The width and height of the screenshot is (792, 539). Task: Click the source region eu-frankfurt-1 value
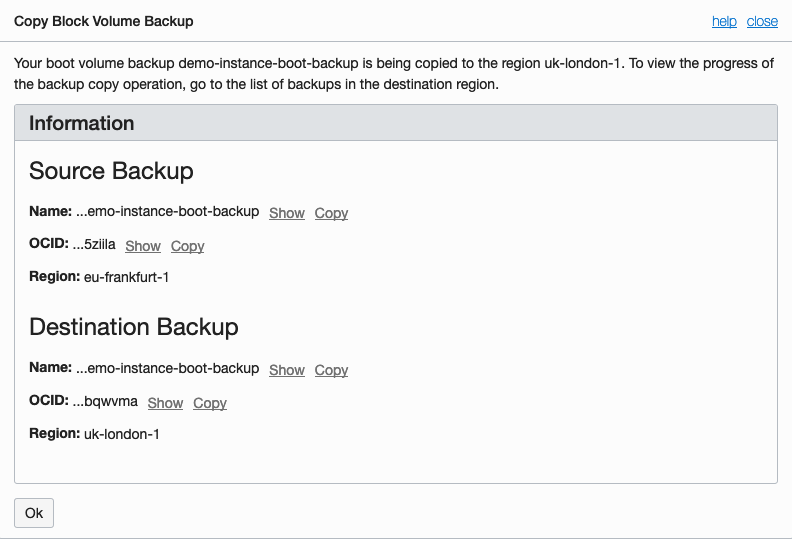point(126,277)
